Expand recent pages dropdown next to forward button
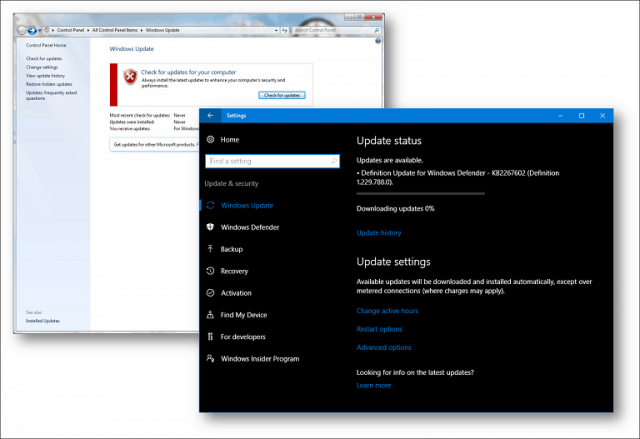 click(40, 31)
